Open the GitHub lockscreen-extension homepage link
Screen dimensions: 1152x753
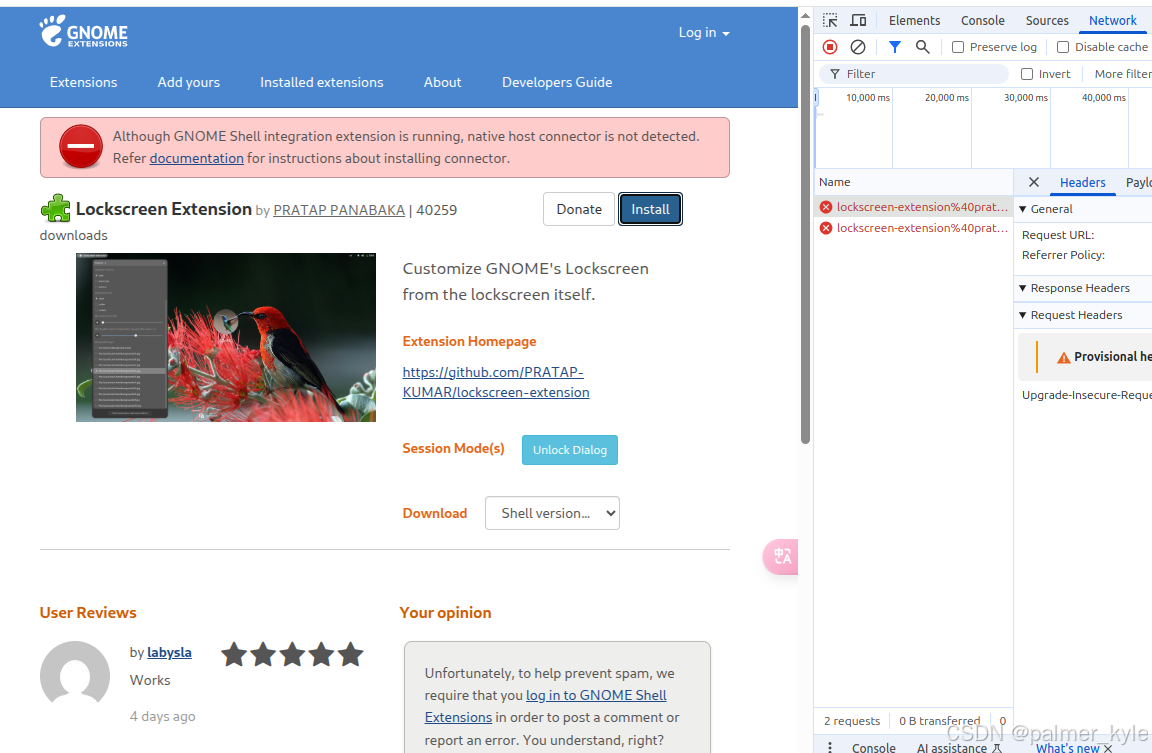pos(496,382)
